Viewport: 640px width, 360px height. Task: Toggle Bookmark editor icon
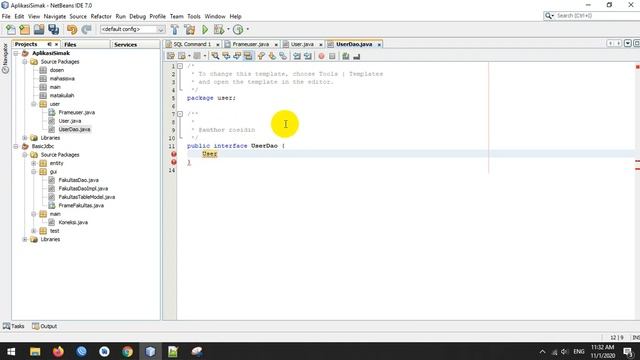[x=283, y=56]
